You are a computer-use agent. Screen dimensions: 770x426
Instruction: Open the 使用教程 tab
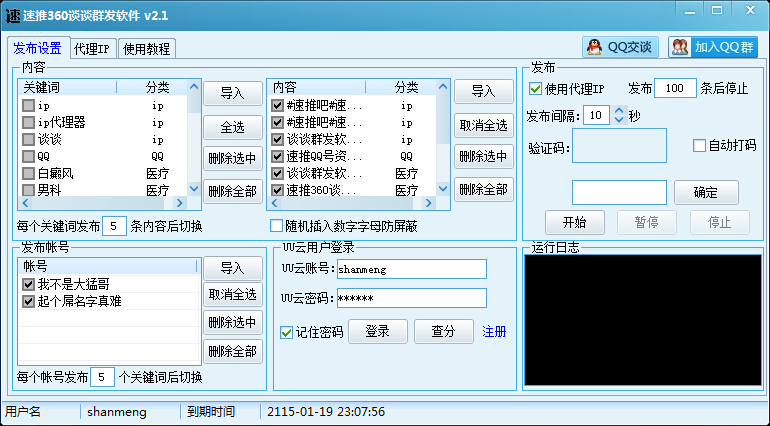pyautogui.click(x=146, y=49)
